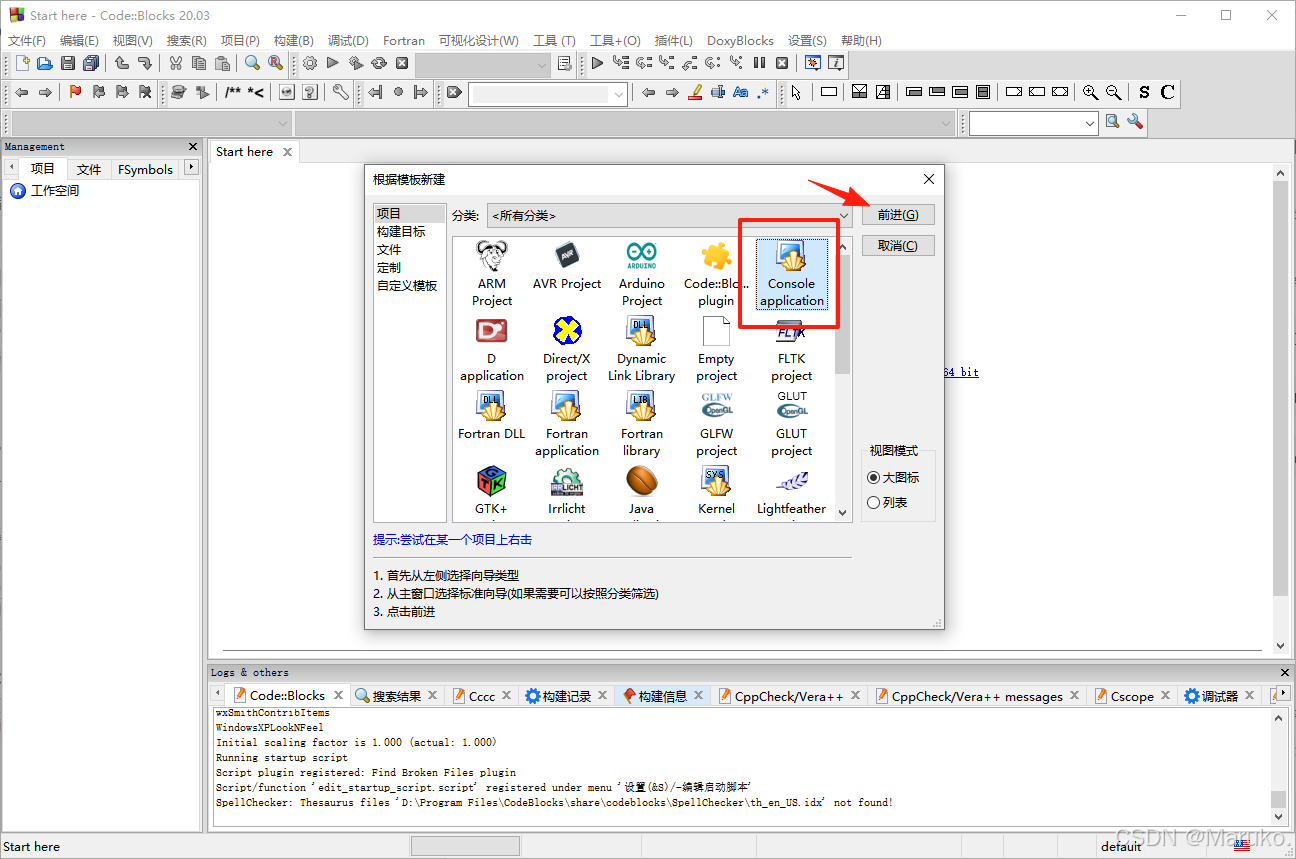Open the Fortran menu
Screen dimensions: 1296x859
403,40
